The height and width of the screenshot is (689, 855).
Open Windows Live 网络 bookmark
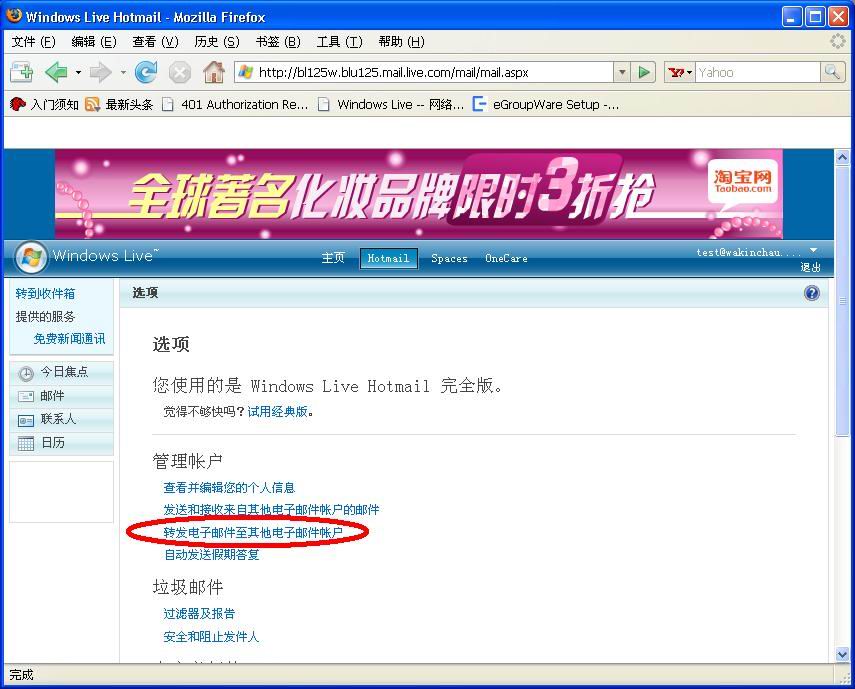click(x=391, y=105)
